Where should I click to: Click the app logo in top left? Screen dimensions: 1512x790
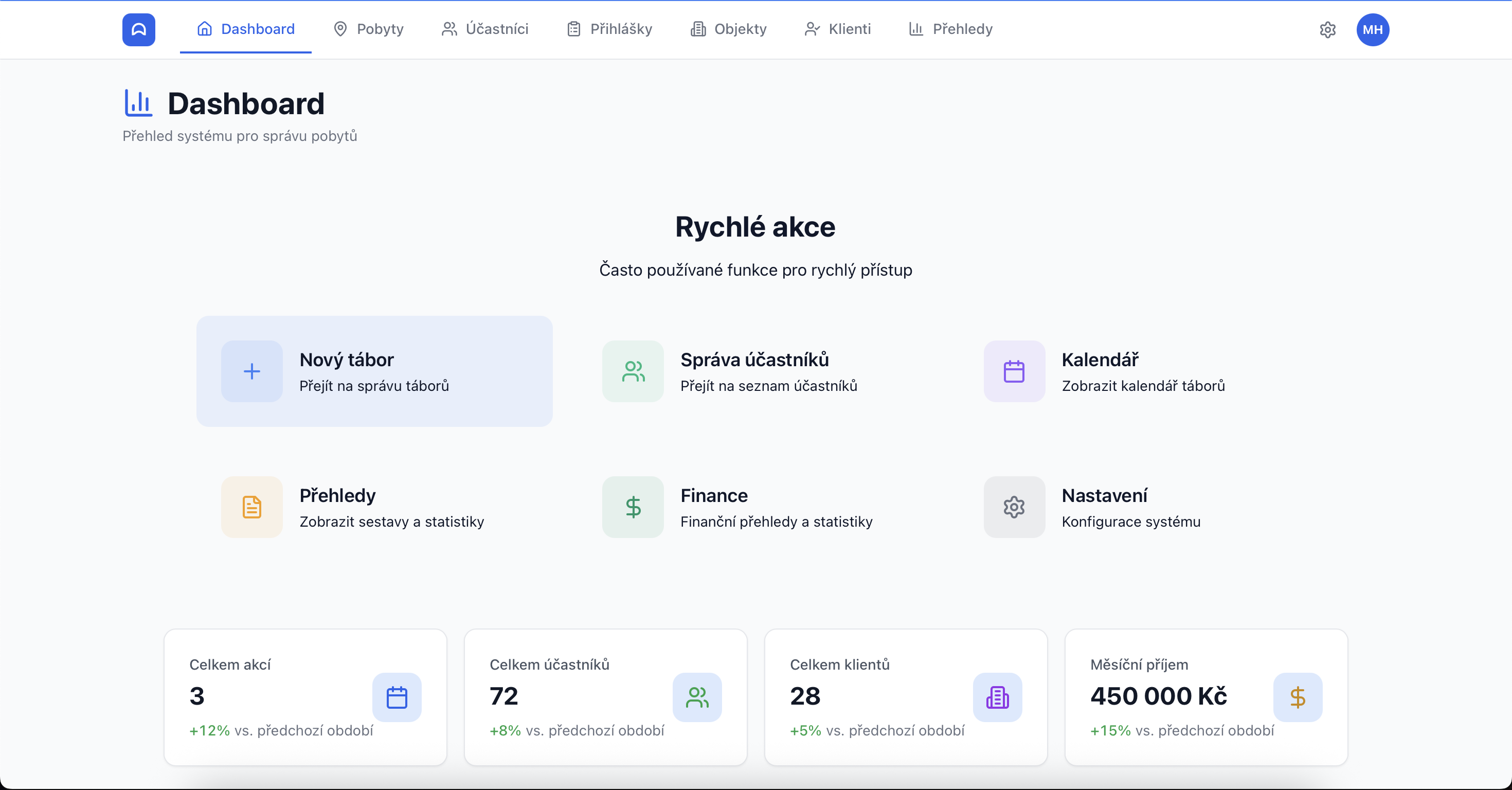[x=138, y=29]
